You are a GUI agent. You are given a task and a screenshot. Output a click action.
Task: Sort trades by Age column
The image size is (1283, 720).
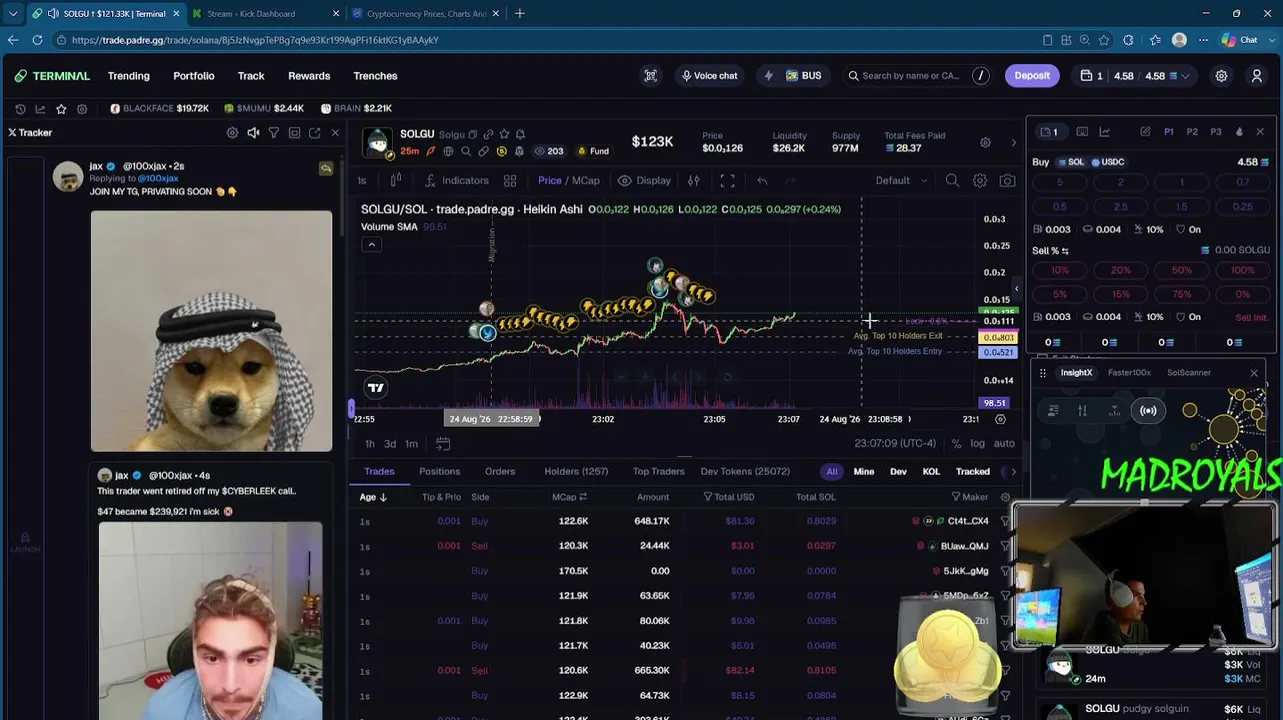(373, 497)
